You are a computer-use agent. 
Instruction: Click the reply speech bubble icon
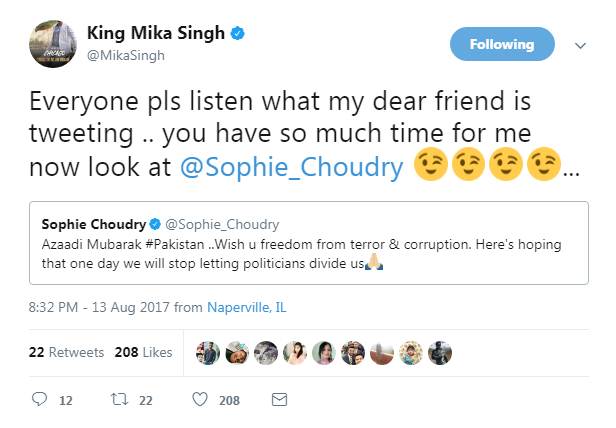41,399
